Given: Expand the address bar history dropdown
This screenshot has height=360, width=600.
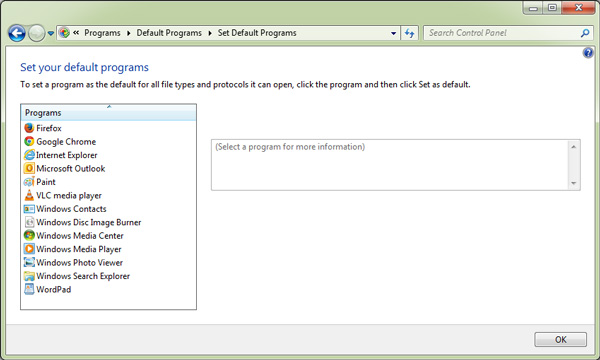Looking at the screenshot, I should coord(393,33).
